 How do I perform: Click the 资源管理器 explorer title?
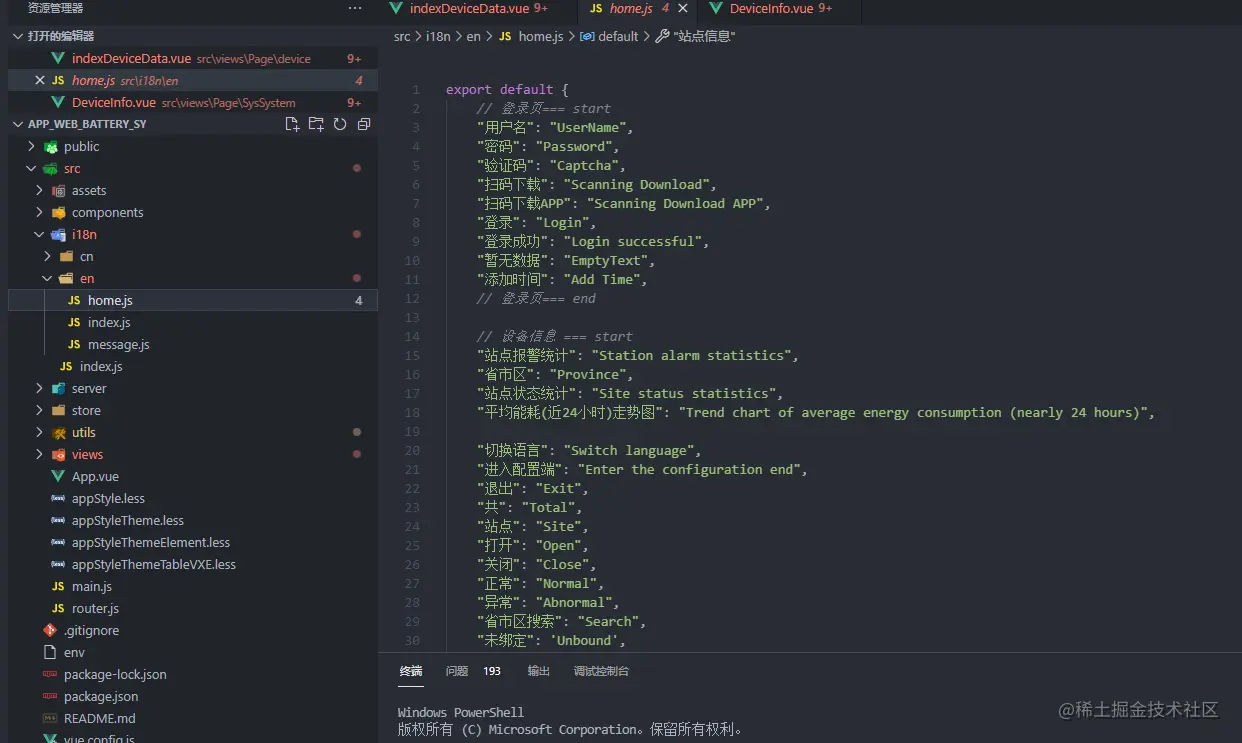click(56, 8)
